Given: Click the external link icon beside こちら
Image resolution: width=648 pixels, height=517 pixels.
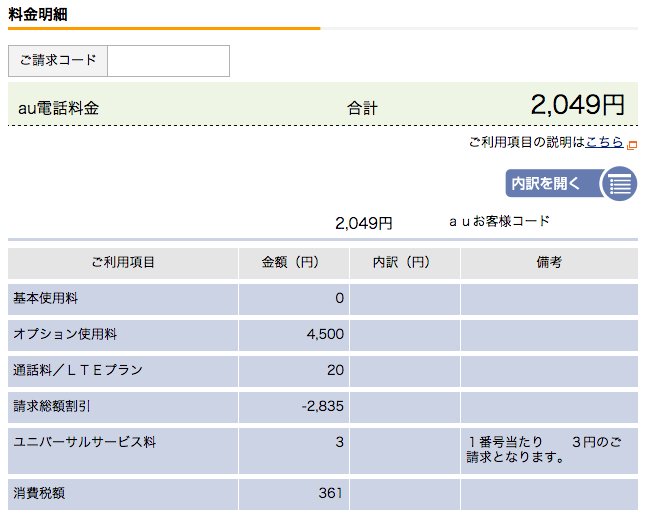Looking at the screenshot, I should point(632,145).
